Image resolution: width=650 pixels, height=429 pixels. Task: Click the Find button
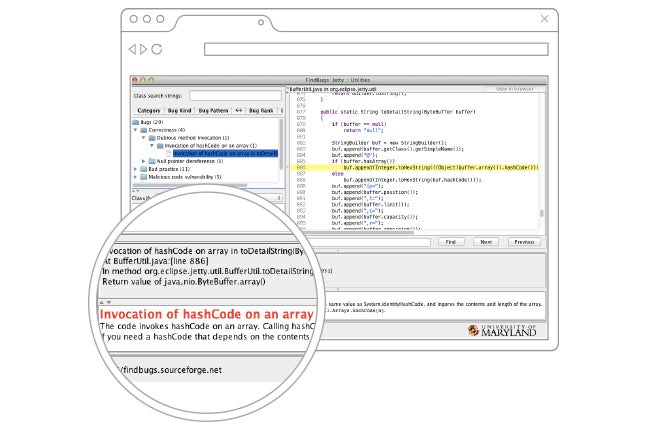coord(451,242)
